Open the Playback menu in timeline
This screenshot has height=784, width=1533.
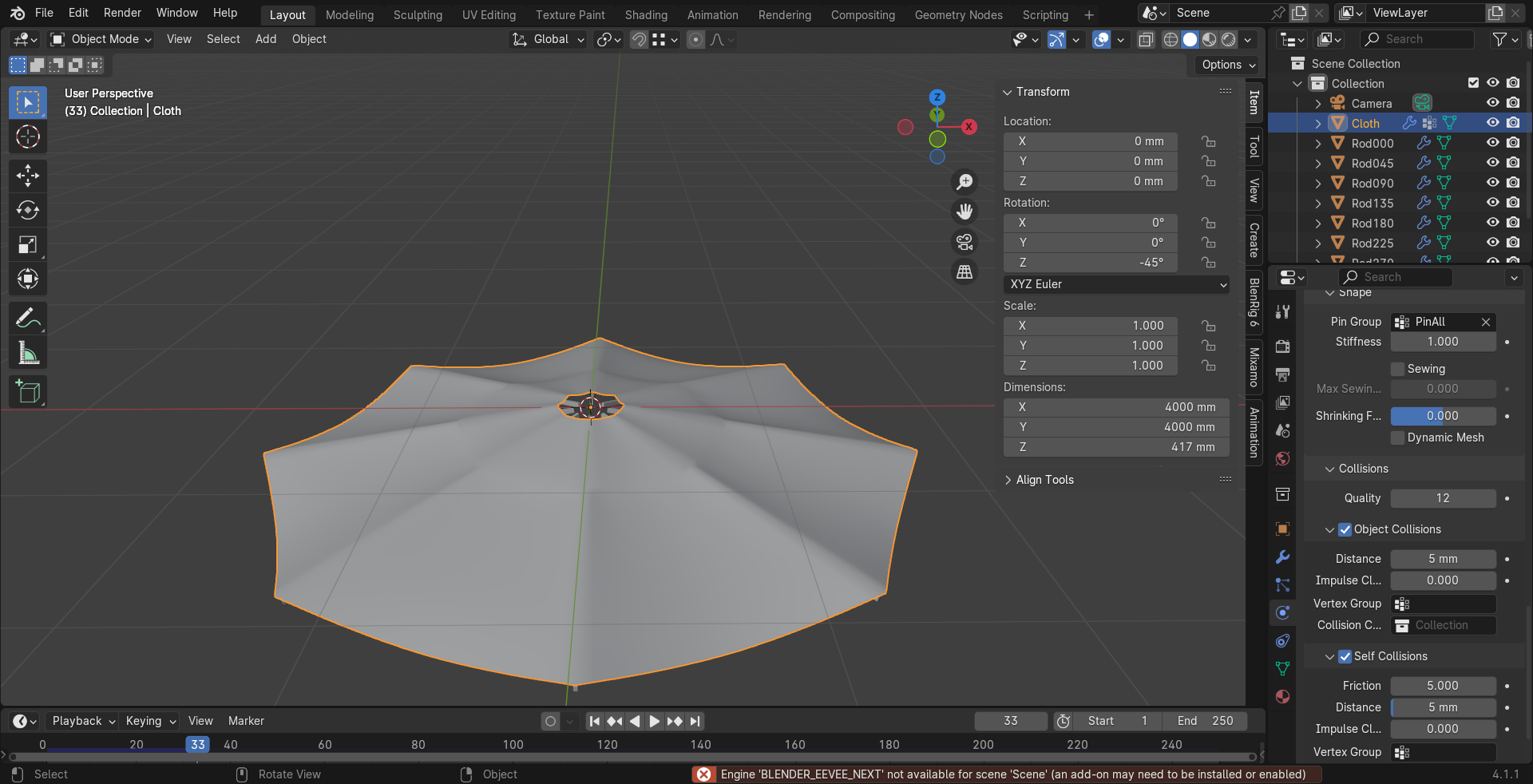(x=82, y=721)
